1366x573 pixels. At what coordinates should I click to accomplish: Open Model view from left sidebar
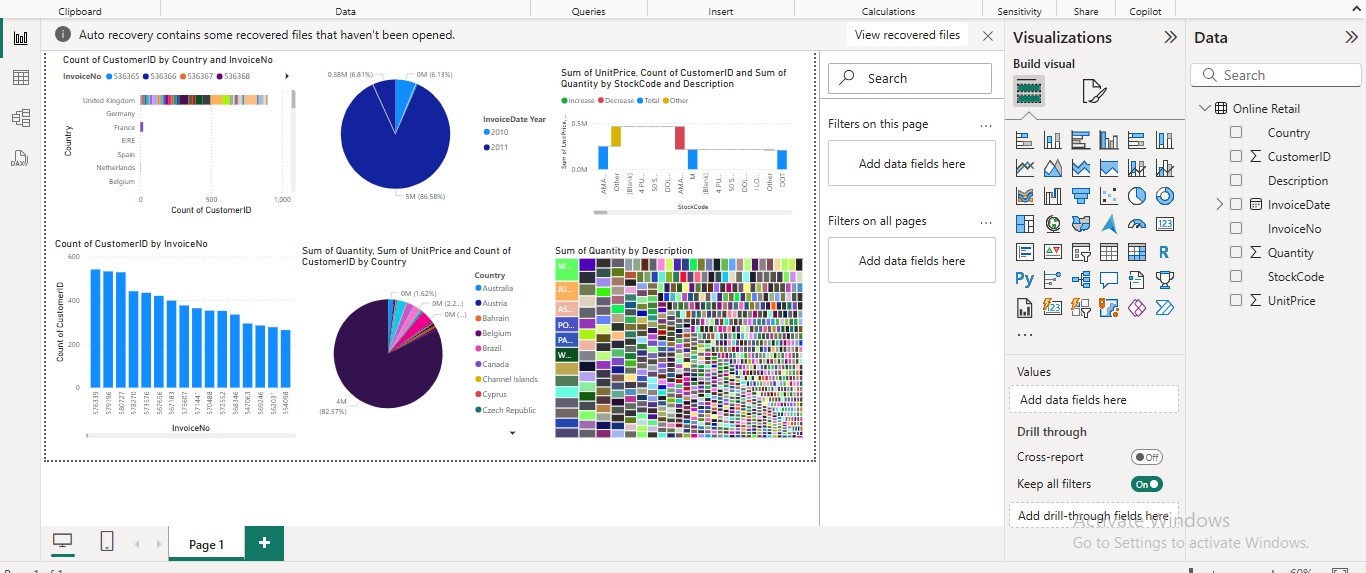click(20, 118)
